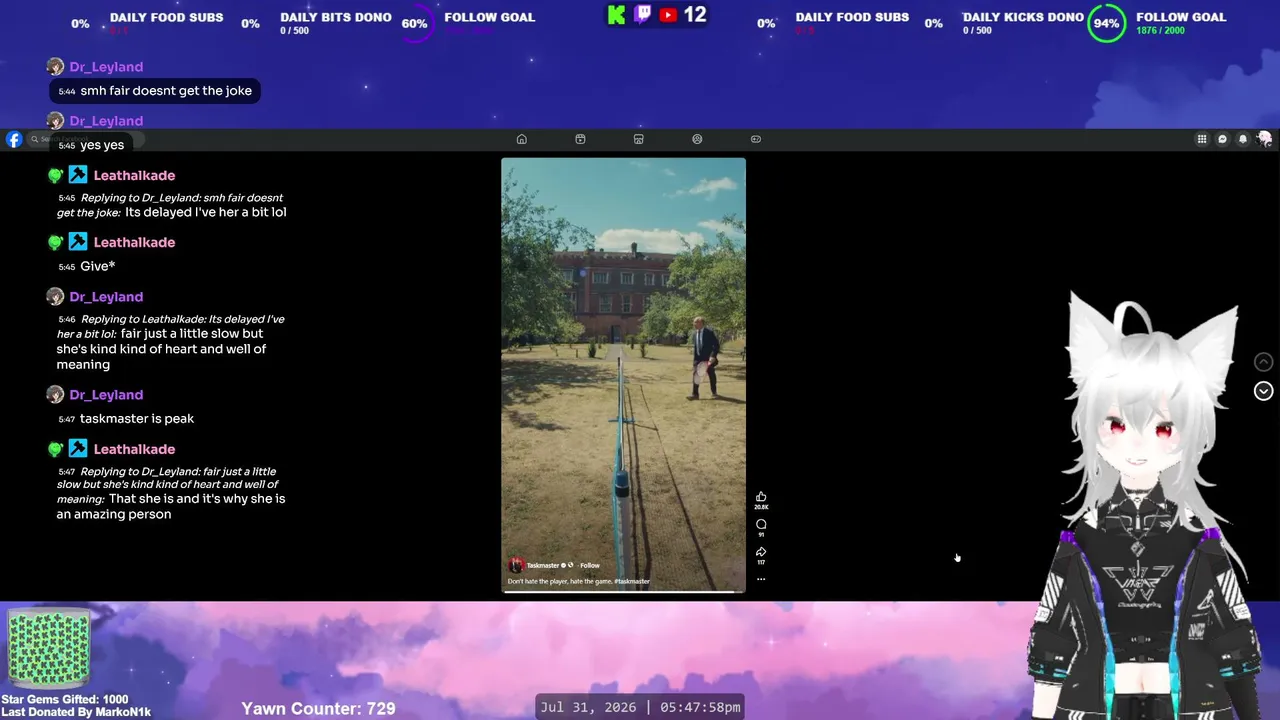Open the Facebook Marketplace tab icon
Image resolution: width=1280 pixels, height=720 pixels.
pyautogui.click(x=638, y=139)
